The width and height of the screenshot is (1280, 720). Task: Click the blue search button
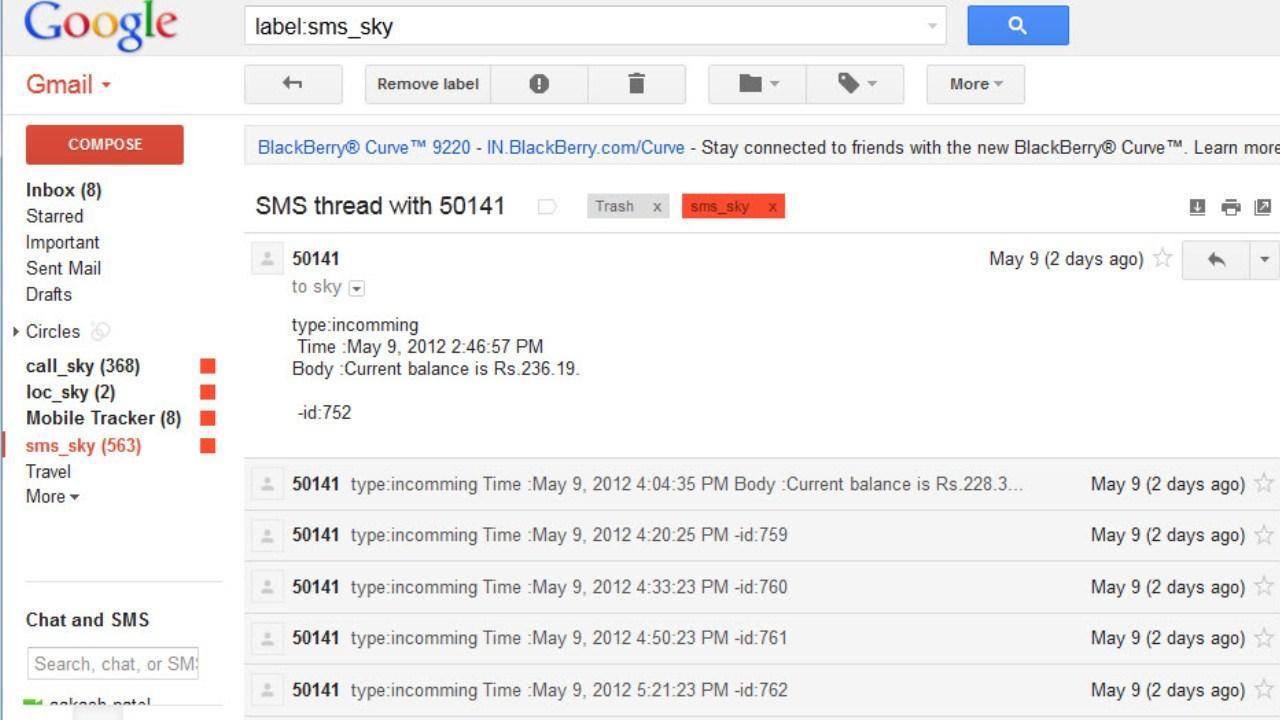click(x=1017, y=26)
